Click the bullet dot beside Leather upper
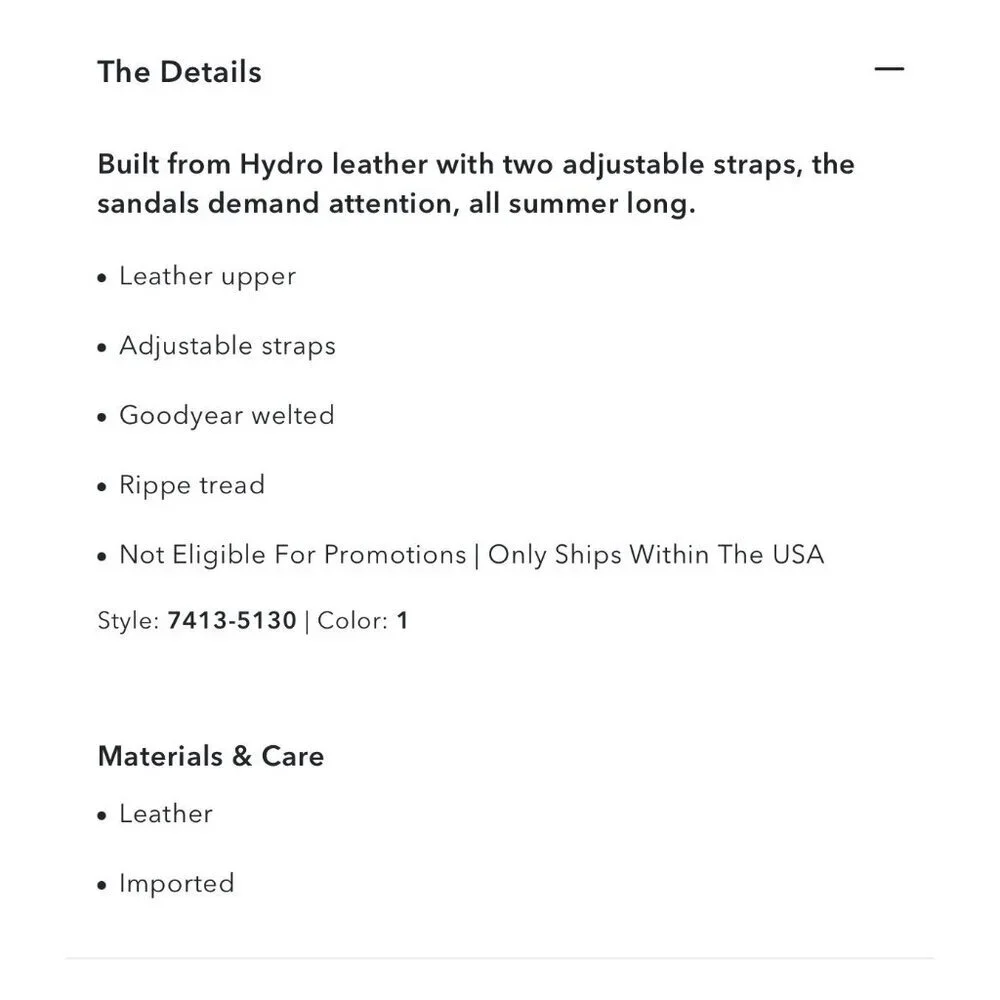The height and width of the screenshot is (1000, 1000). click(x=102, y=279)
